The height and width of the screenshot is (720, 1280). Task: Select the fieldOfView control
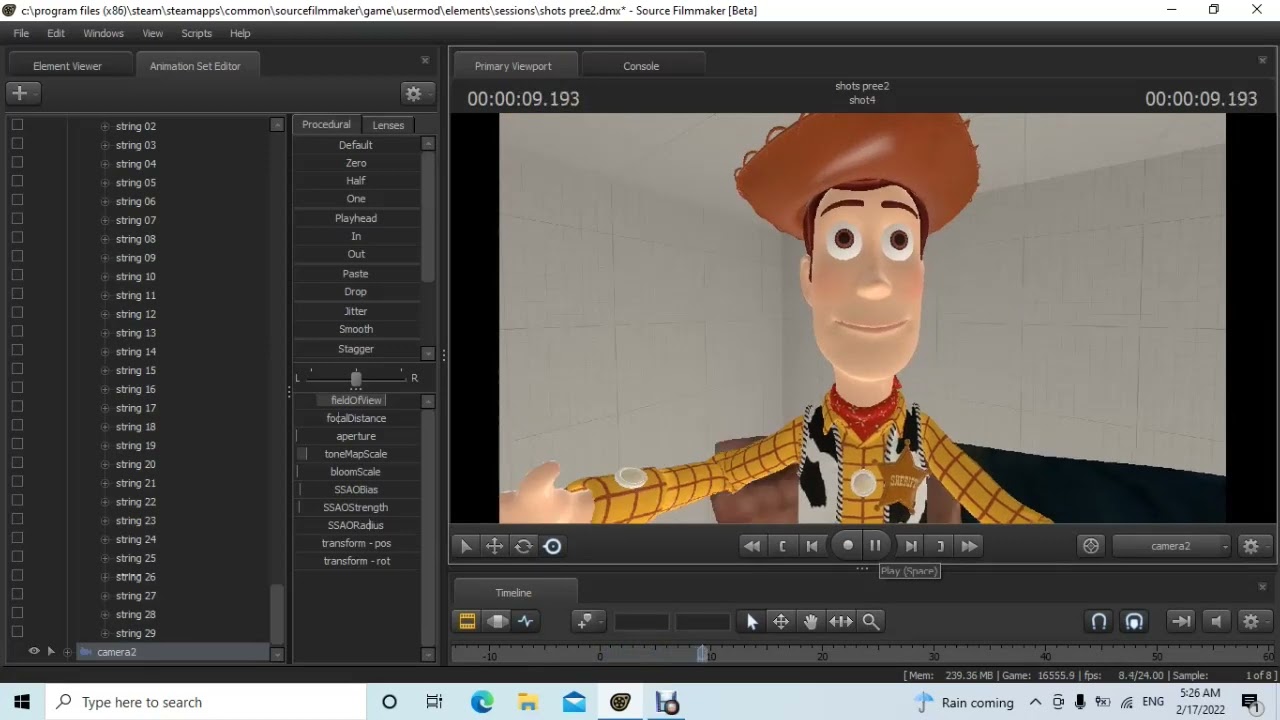356,400
